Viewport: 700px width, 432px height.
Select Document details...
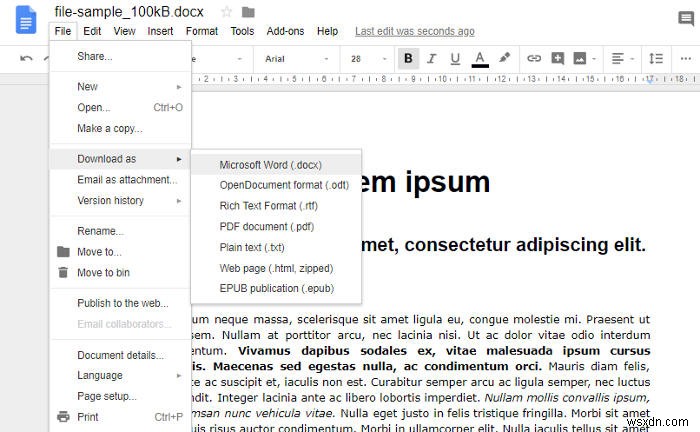tap(120, 355)
